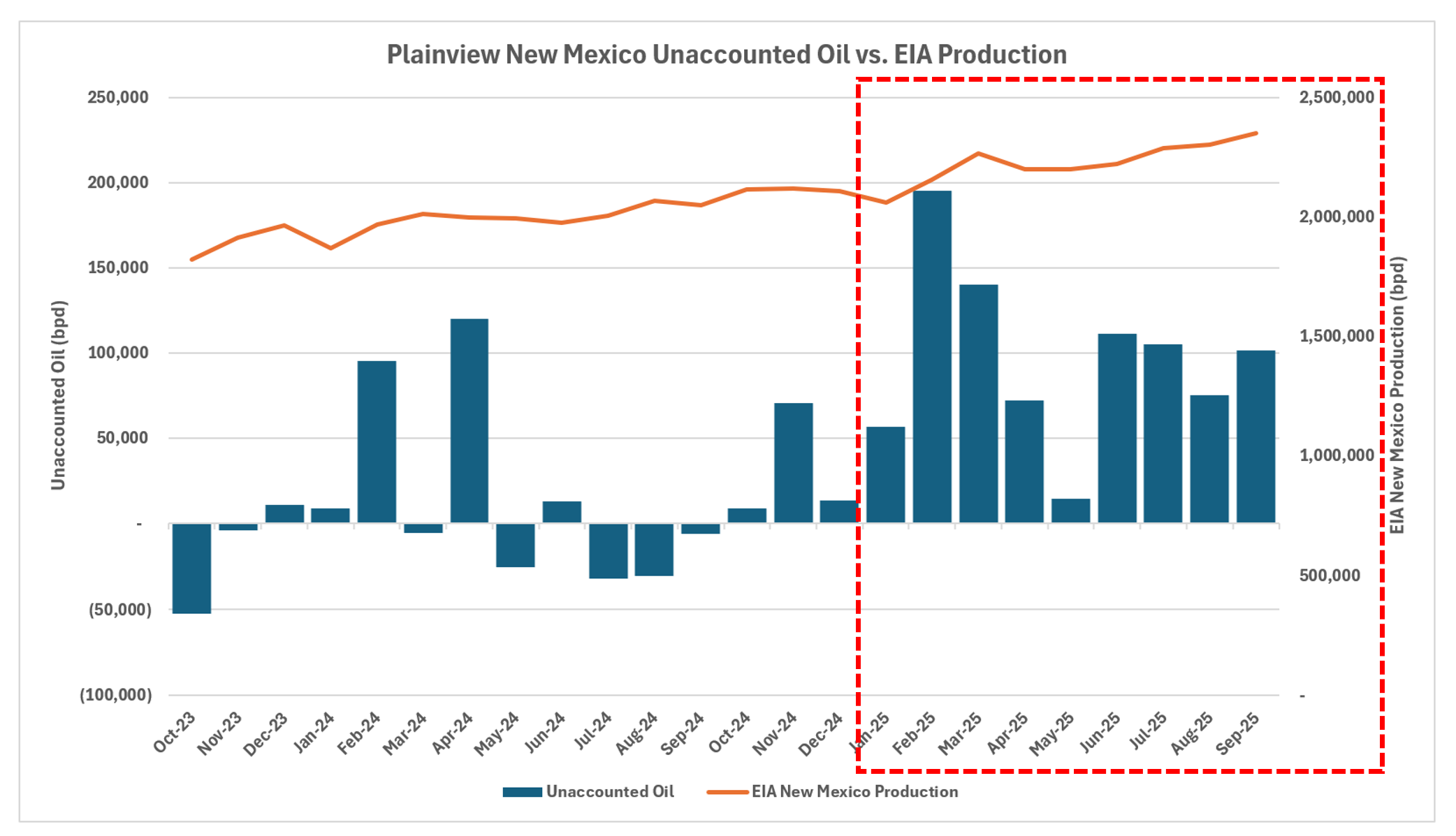
Task: Select the Unaccounted Oil legend label
Action: click(x=609, y=792)
